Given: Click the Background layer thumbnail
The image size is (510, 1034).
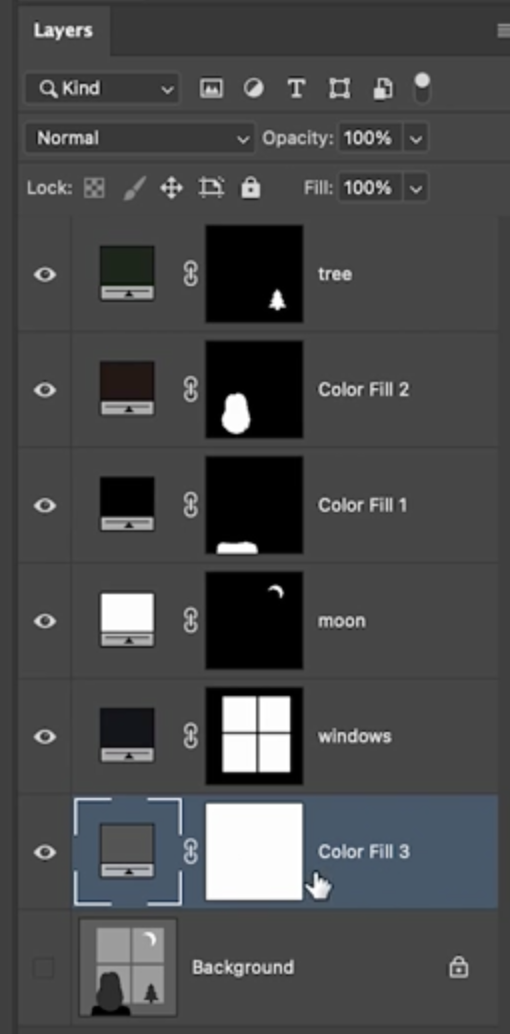Looking at the screenshot, I should [x=128, y=967].
